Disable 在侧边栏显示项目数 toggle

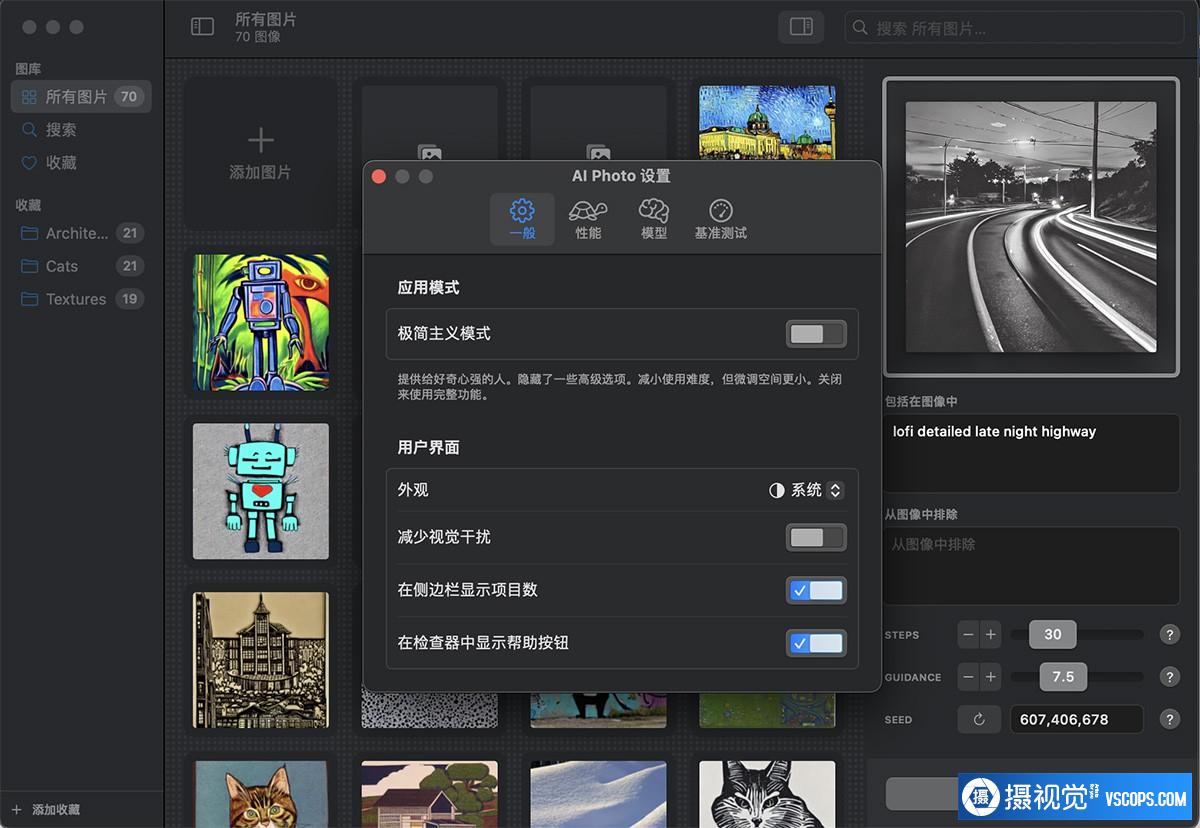[x=816, y=590]
